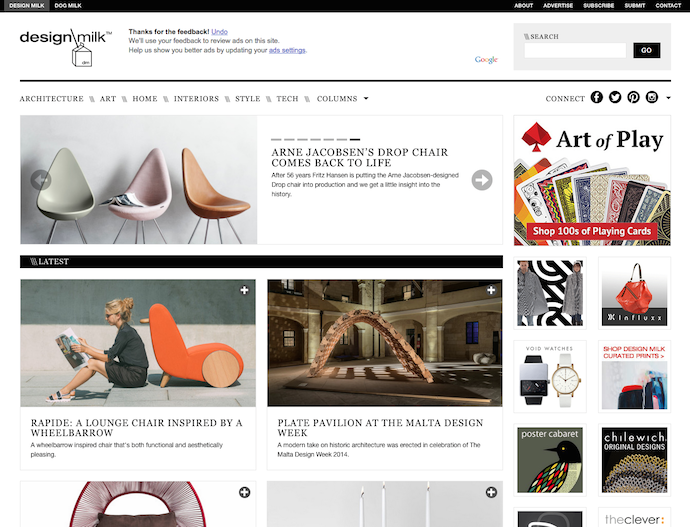Open Rapide lounge chair article title
690x527 pixels.
click(136, 428)
